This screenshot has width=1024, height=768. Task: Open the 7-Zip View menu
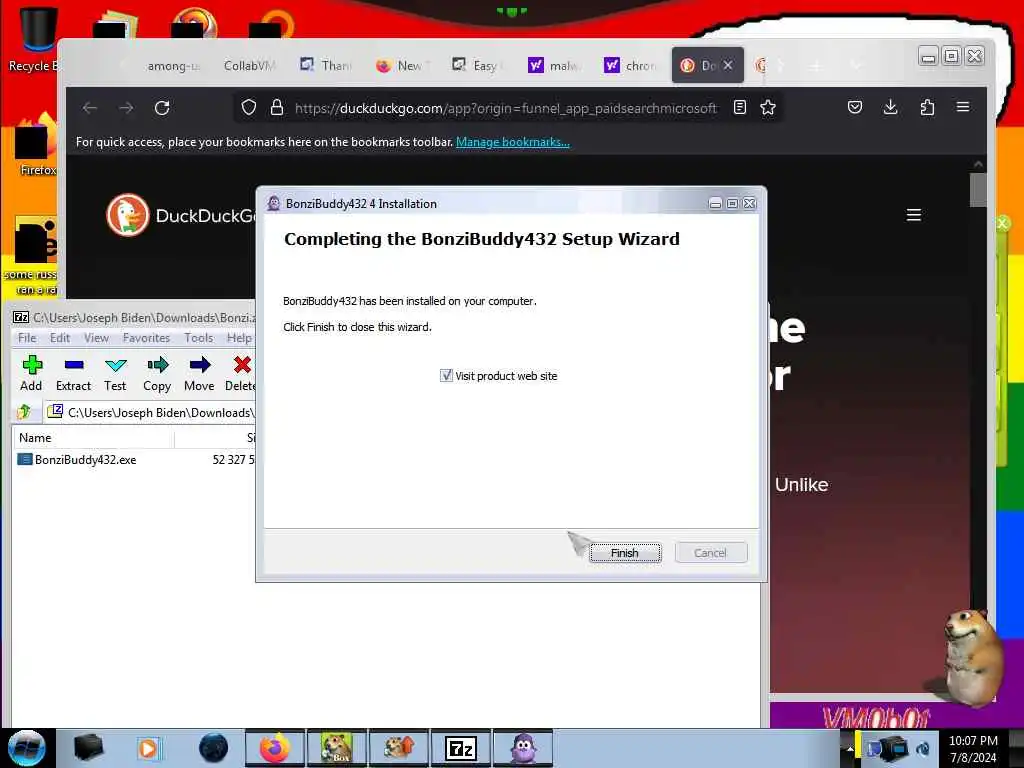coord(96,338)
